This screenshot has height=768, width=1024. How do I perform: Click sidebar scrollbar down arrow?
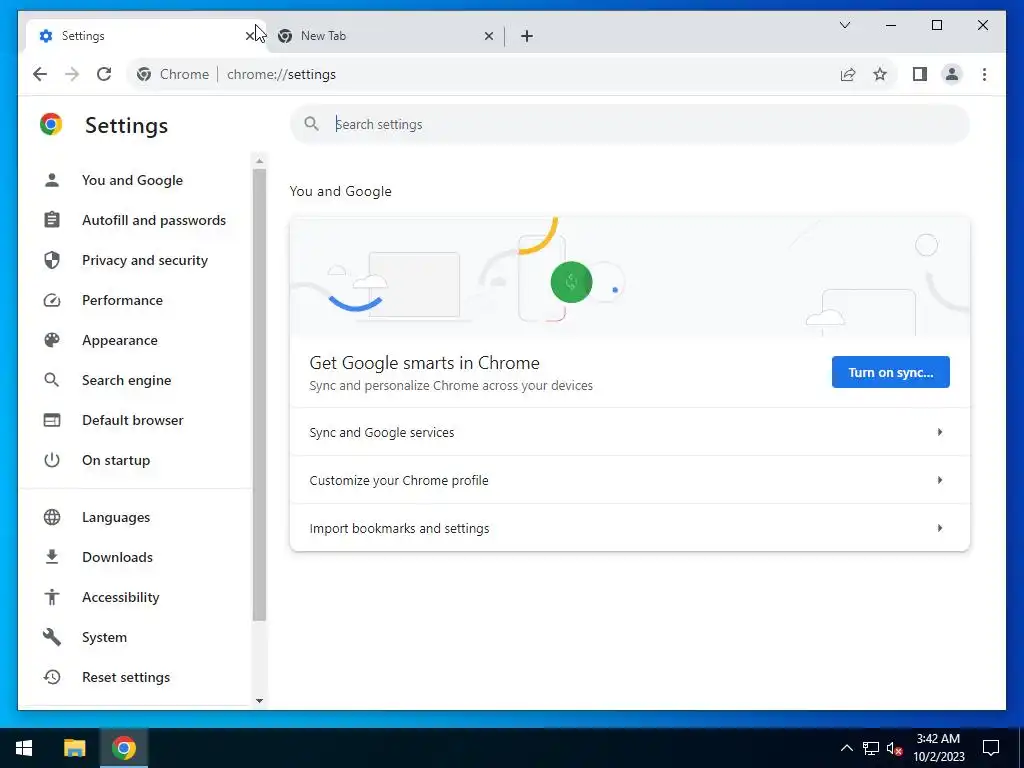tap(259, 701)
